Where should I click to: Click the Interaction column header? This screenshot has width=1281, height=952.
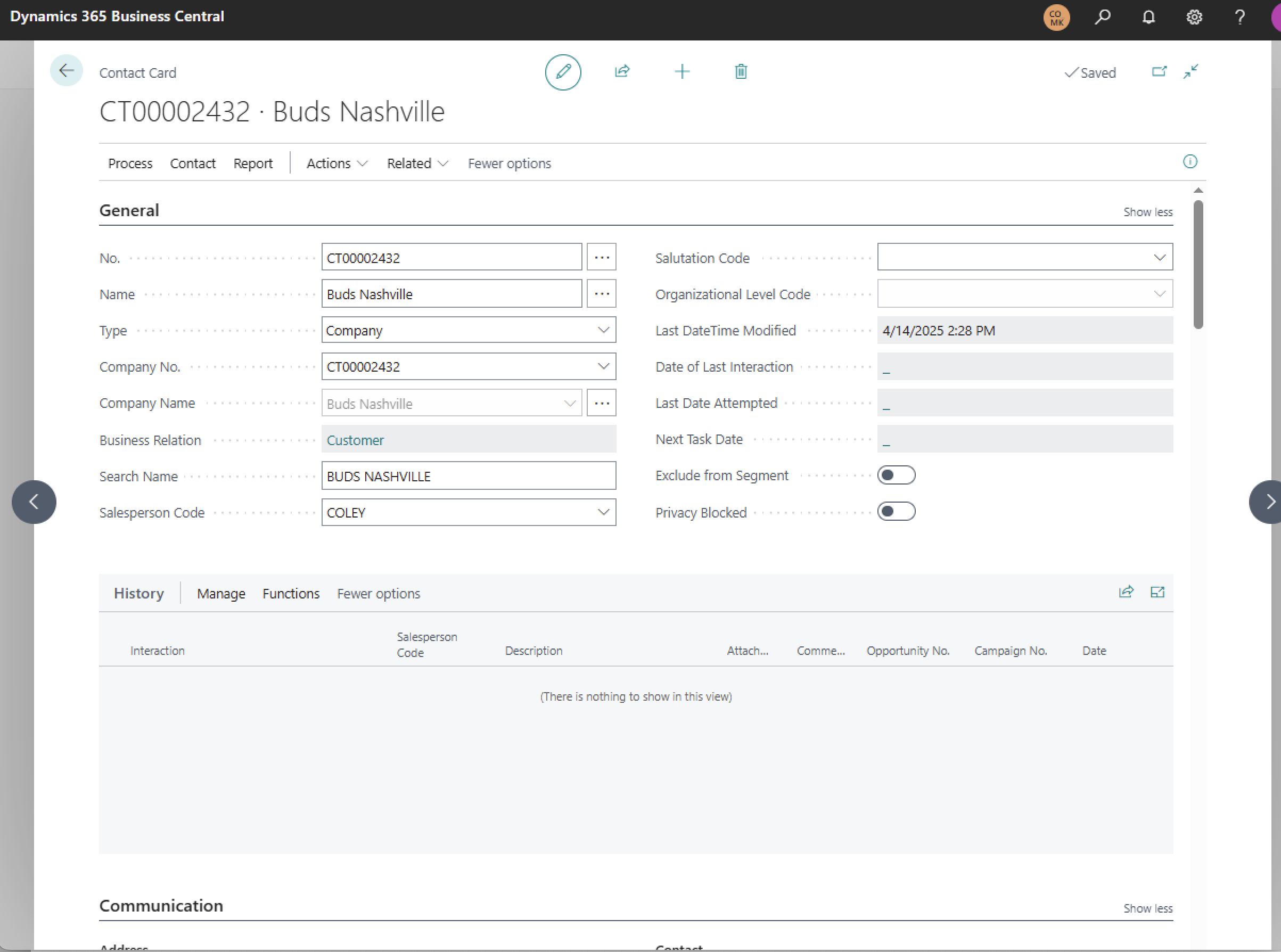click(157, 651)
